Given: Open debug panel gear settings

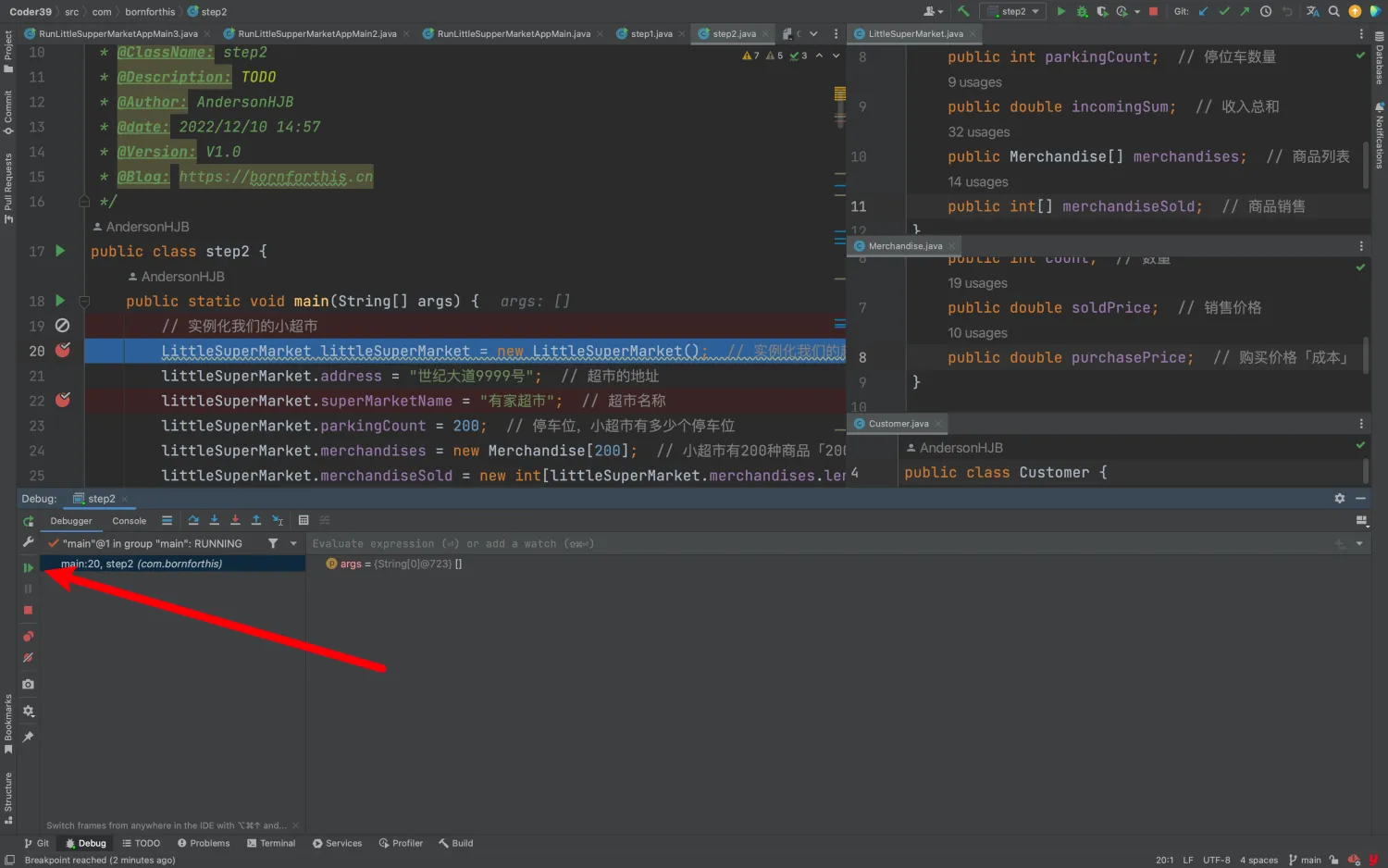Looking at the screenshot, I should 28,711.
